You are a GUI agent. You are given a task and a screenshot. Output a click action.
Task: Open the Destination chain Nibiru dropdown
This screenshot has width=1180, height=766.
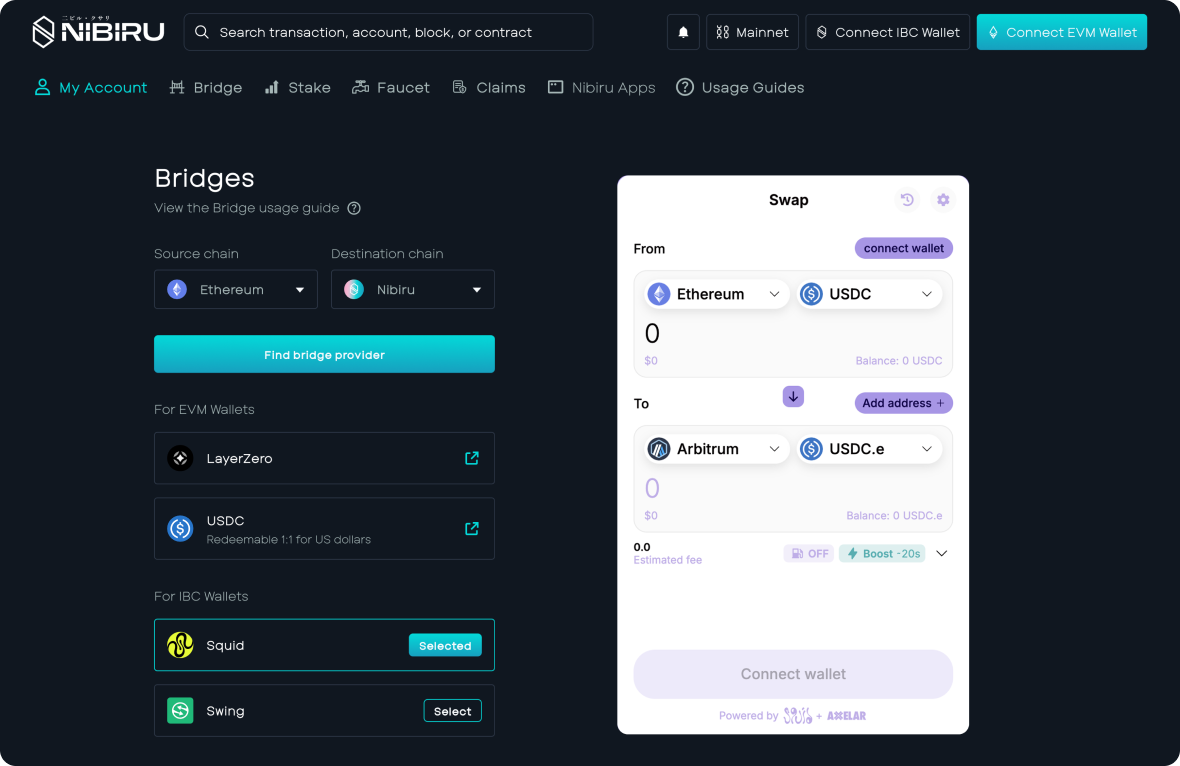(x=412, y=290)
